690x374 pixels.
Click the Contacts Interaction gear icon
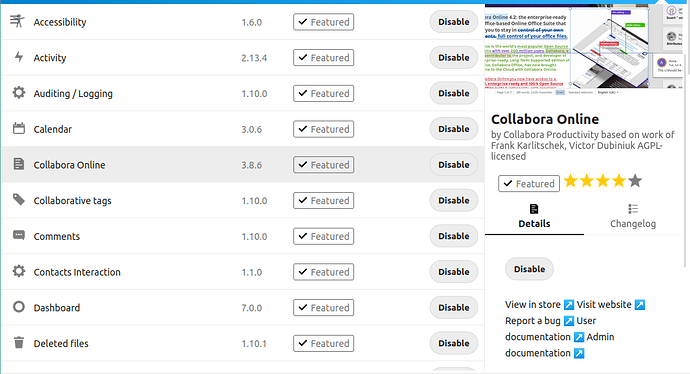[18, 271]
